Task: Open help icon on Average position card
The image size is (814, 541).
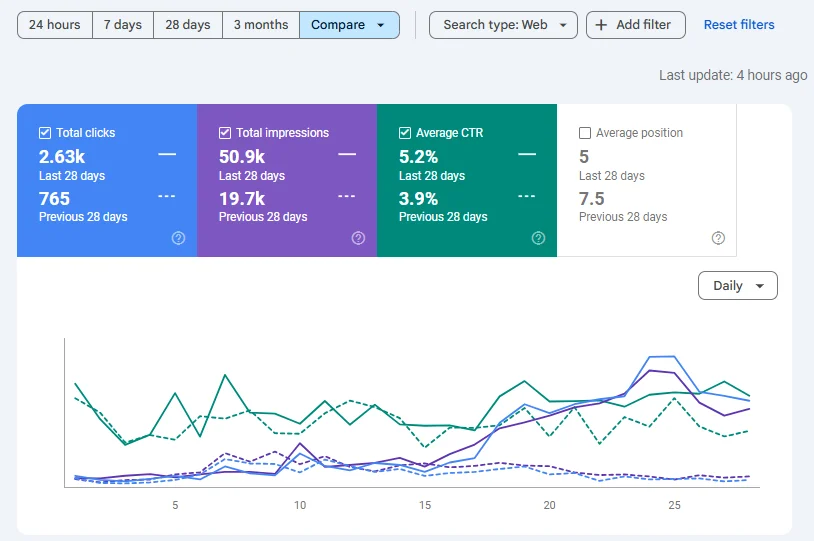Action: pos(718,238)
